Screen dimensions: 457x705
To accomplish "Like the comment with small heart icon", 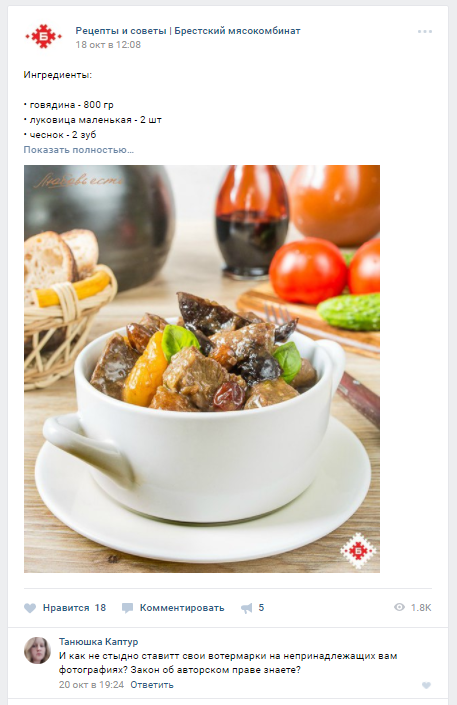I will [x=426, y=686].
